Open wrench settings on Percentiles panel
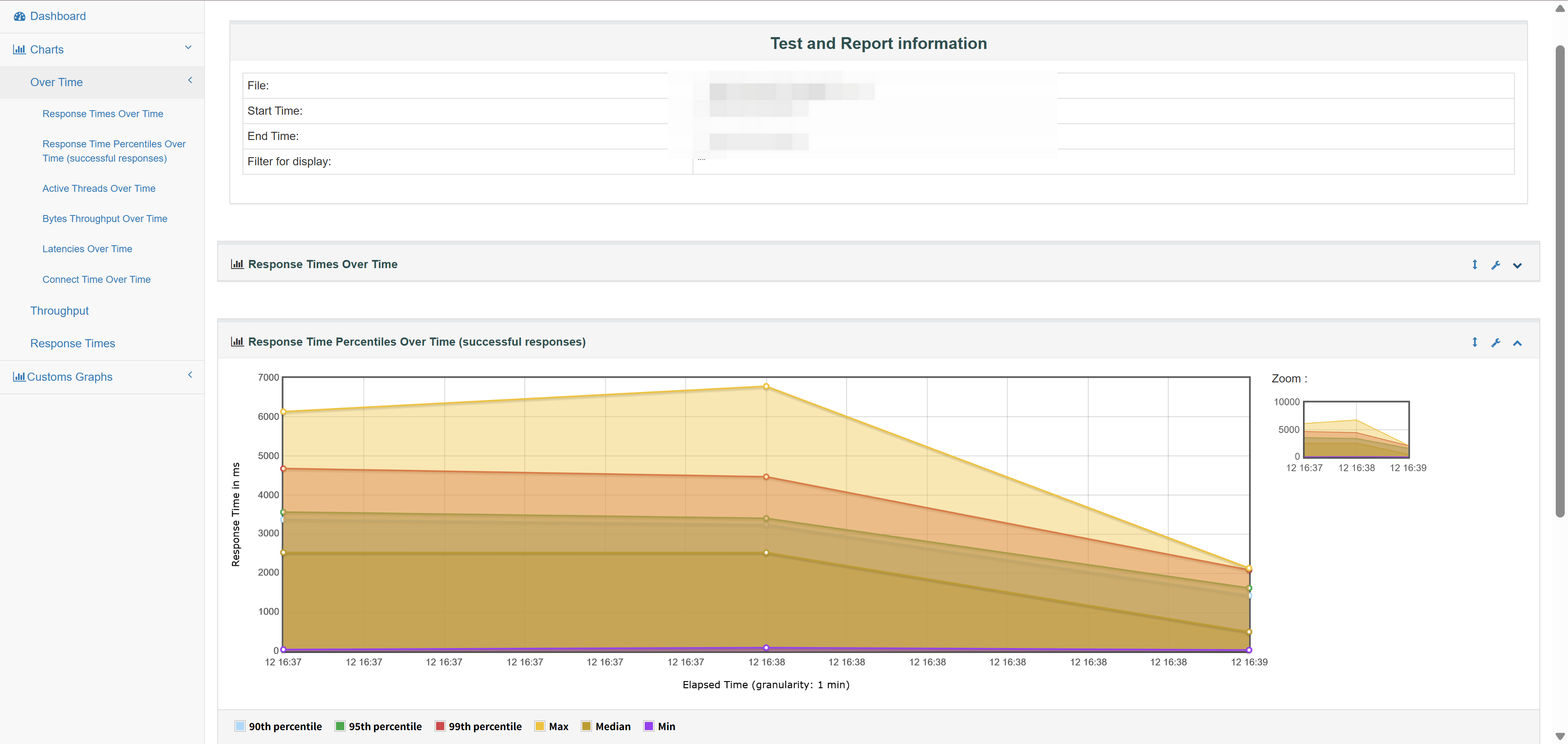1568x744 pixels. (x=1496, y=342)
